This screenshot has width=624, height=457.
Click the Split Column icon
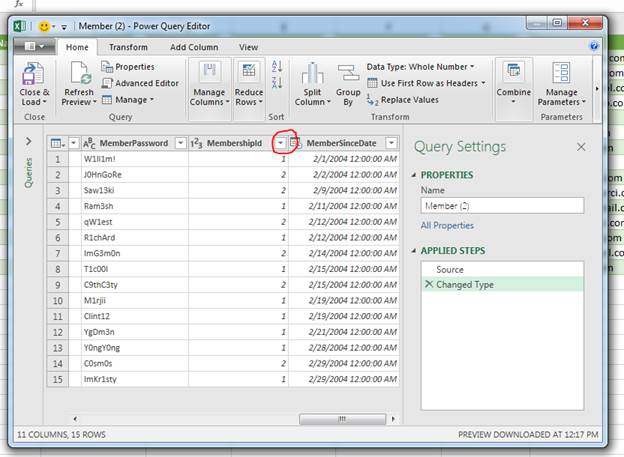(x=312, y=74)
